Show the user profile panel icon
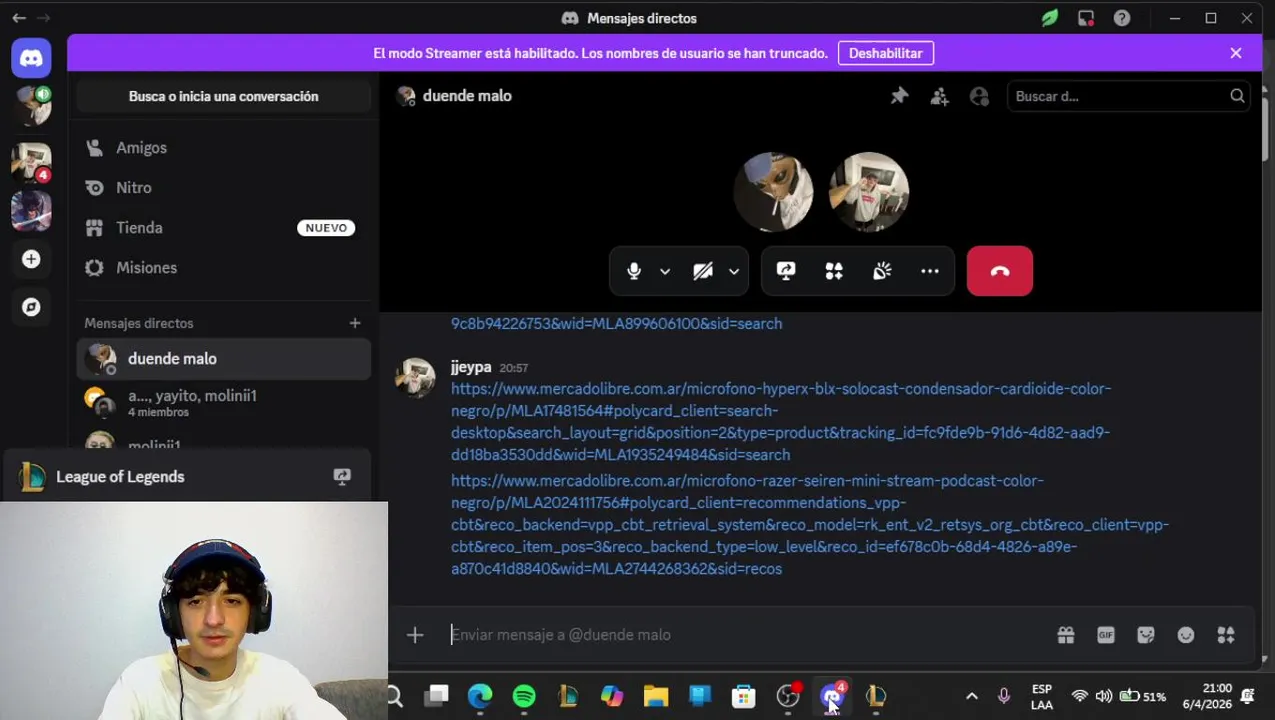The image size is (1275, 720). click(x=979, y=96)
